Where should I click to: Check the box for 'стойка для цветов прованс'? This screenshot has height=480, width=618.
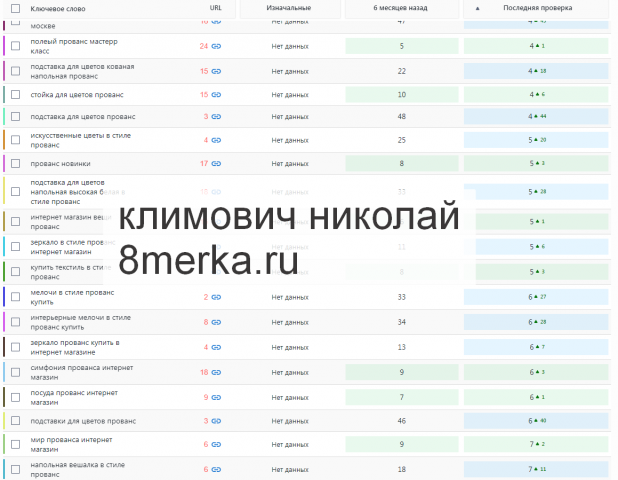pos(15,95)
